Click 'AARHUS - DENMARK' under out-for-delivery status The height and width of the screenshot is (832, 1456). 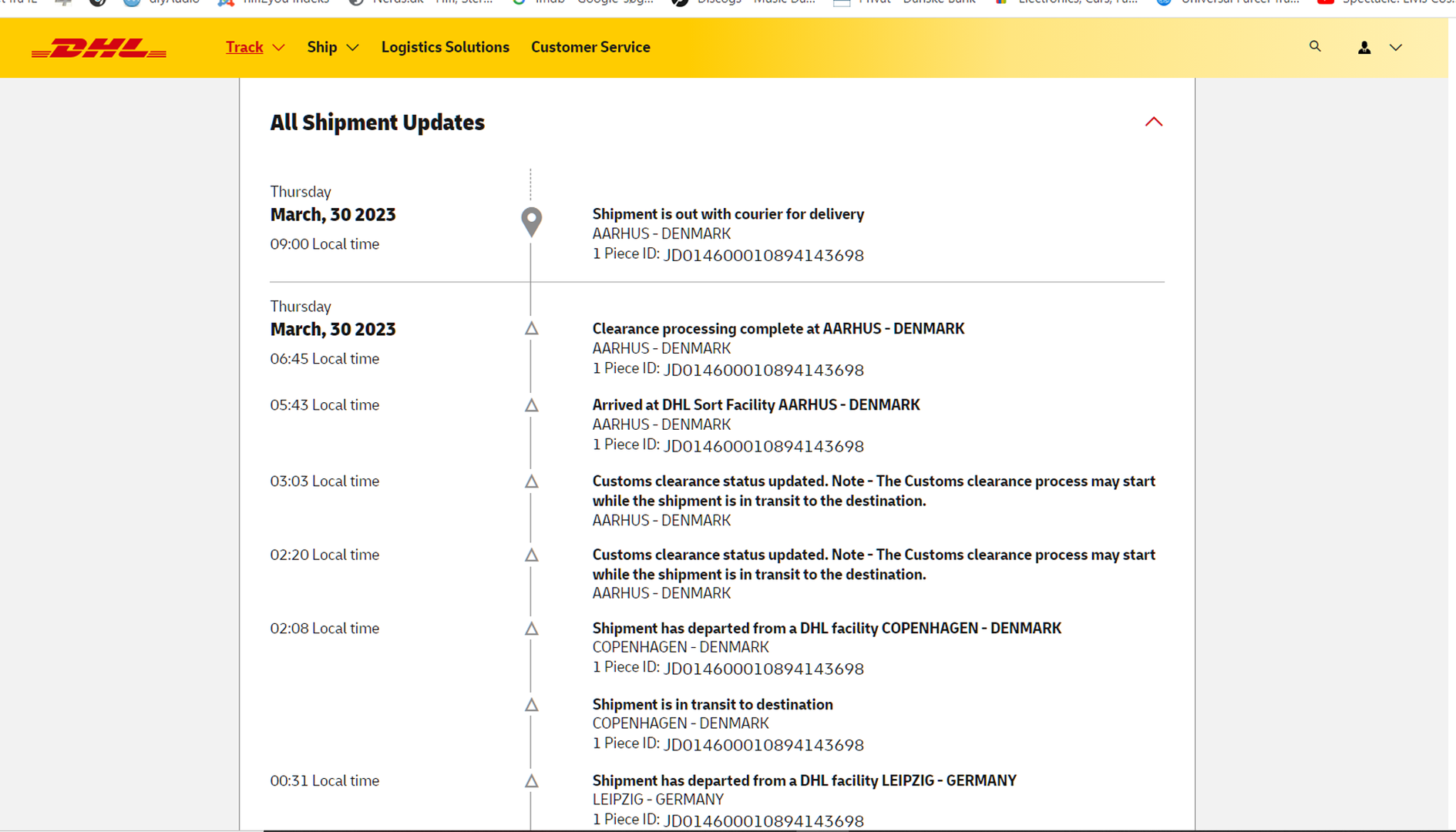pyautogui.click(x=661, y=234)
